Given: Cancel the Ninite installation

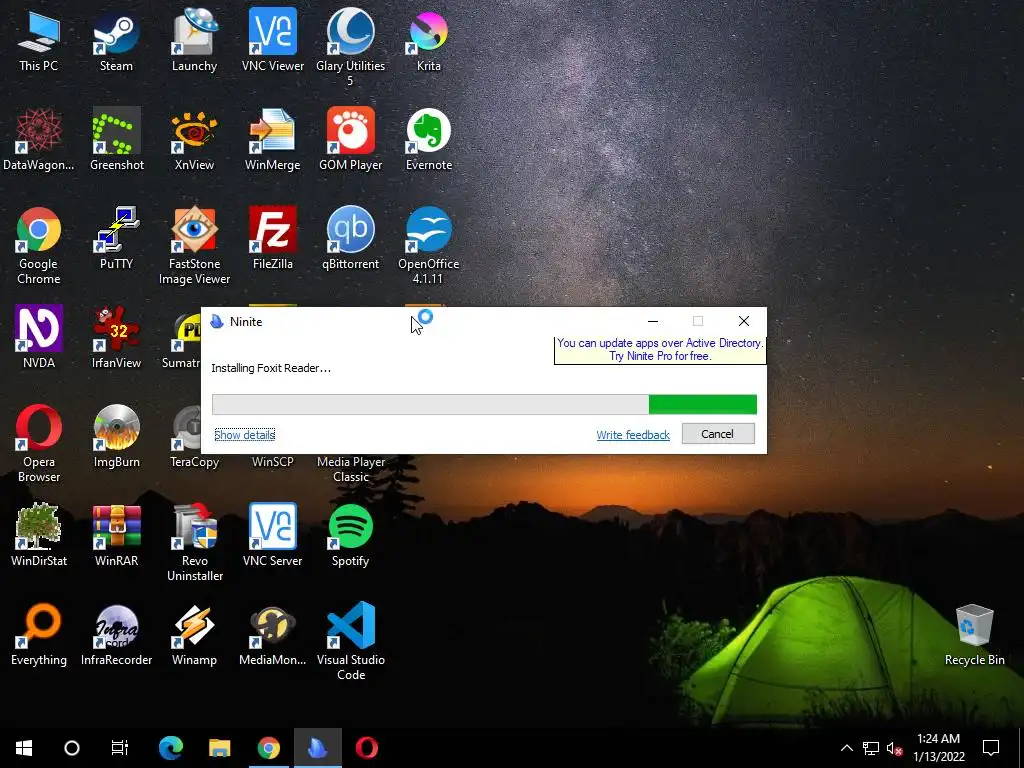Looking at the screenshot, I should (718, 434).
